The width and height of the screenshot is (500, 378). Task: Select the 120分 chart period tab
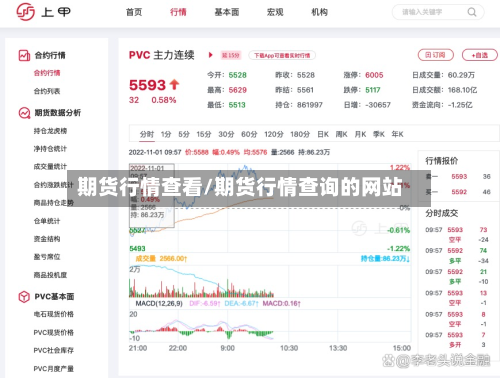pyautogui.click(x=274, y=134)
